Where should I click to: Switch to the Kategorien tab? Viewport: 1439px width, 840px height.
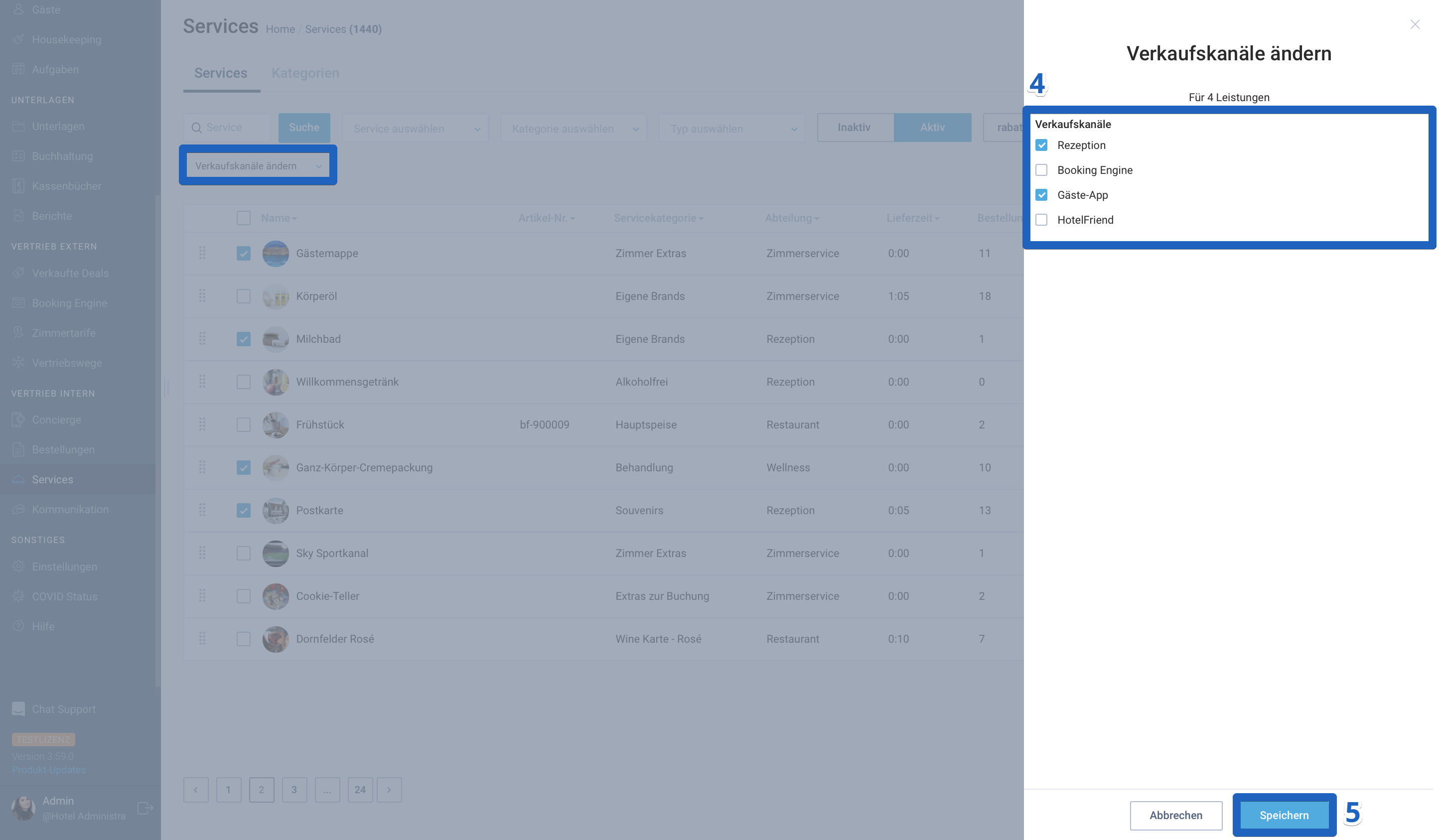(305, 73)
